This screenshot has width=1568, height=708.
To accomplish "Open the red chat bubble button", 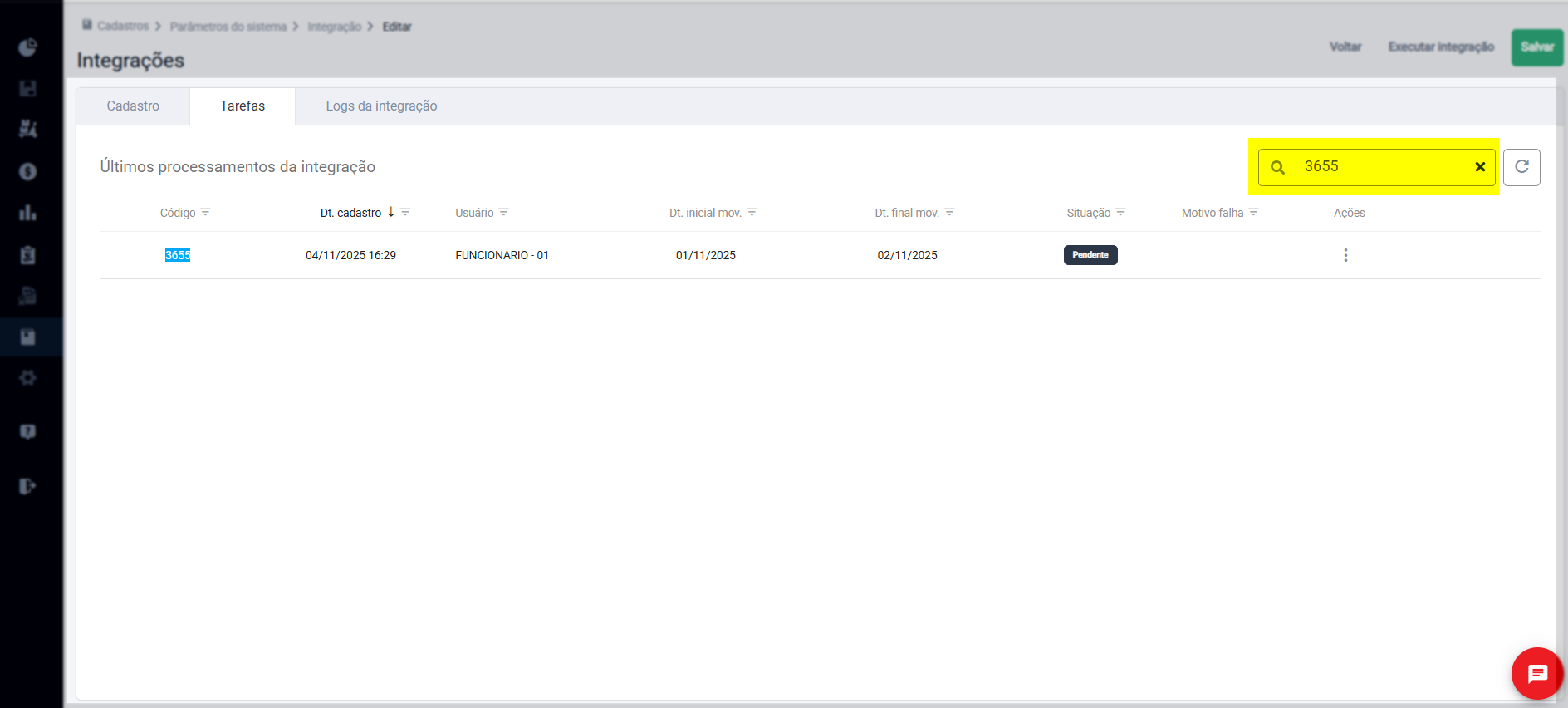I will pos(1537,673).
